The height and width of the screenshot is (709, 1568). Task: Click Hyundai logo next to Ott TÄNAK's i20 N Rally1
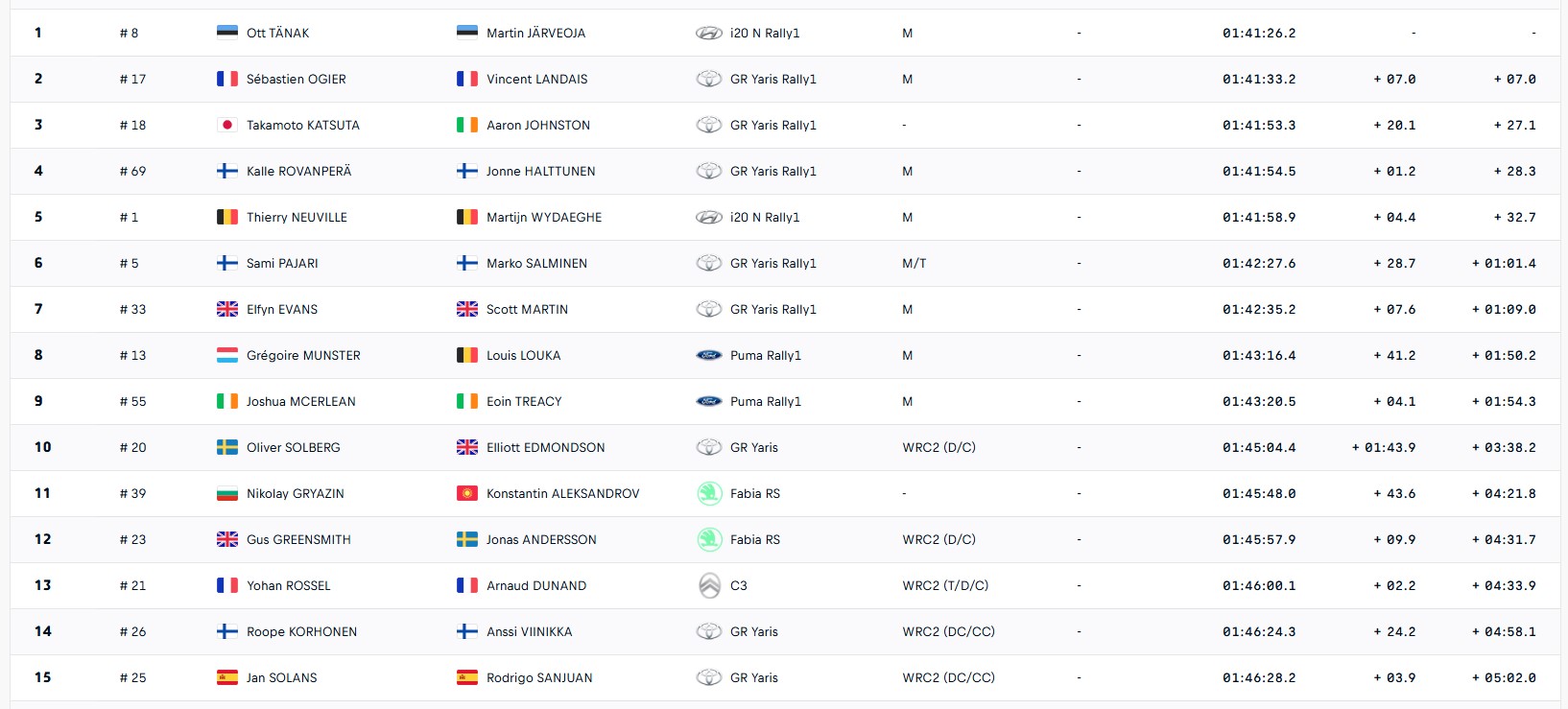pos(709,33)
